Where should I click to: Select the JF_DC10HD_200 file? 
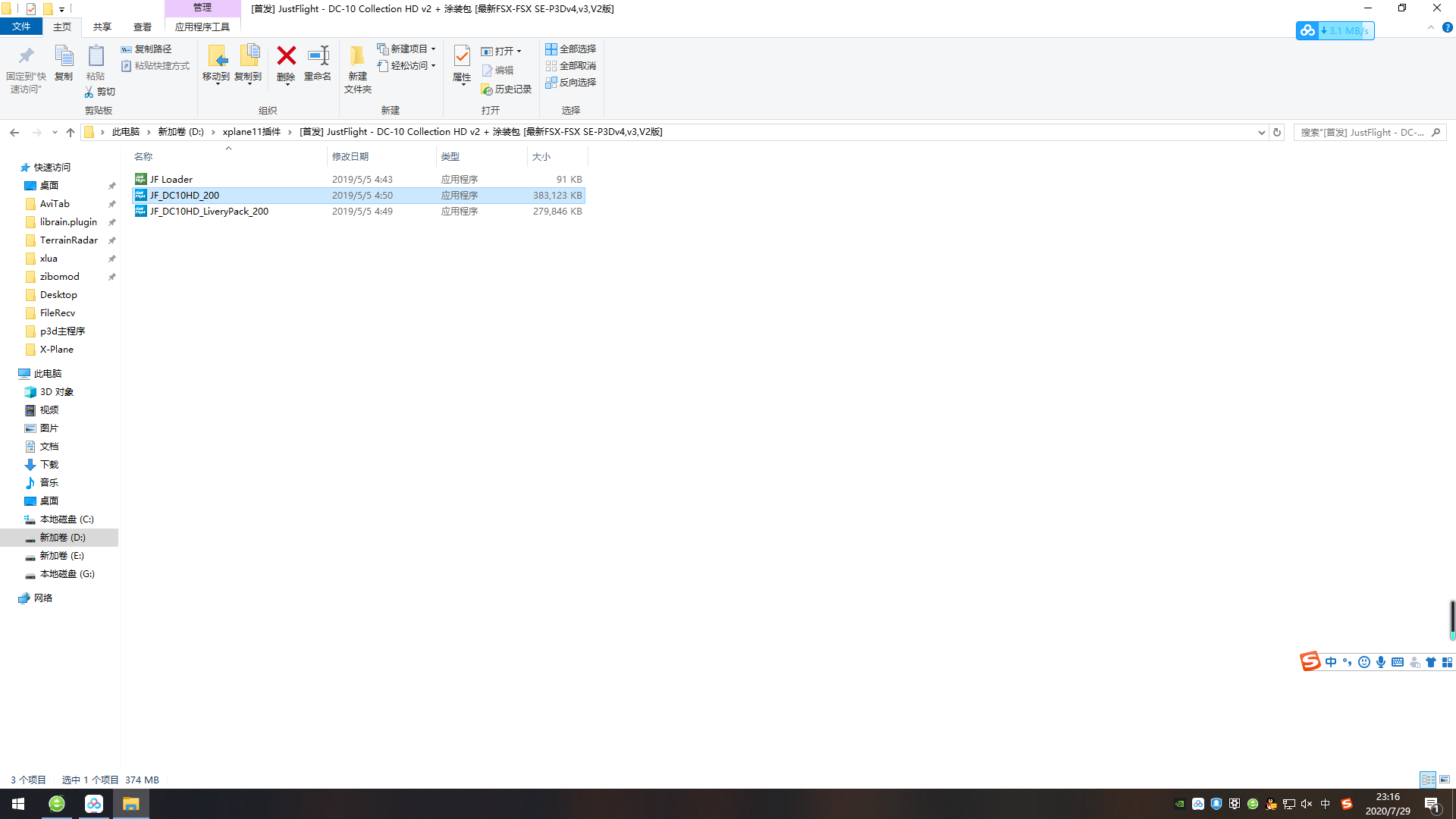[x=358, y=196]
